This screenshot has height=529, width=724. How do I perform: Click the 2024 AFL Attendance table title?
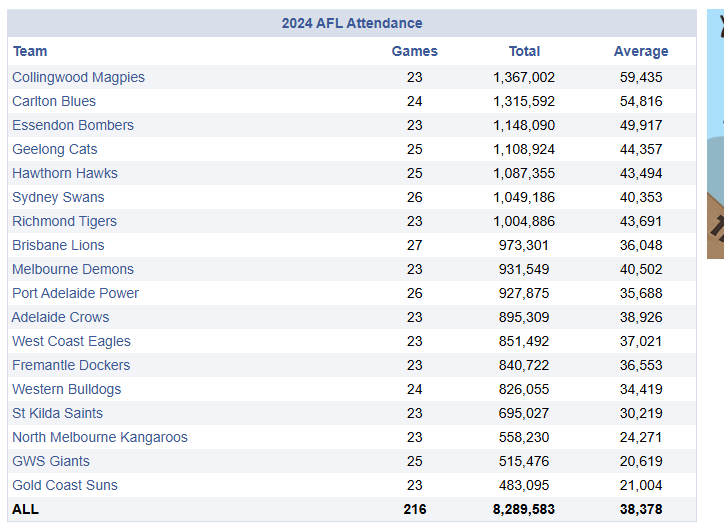point(352,23)
